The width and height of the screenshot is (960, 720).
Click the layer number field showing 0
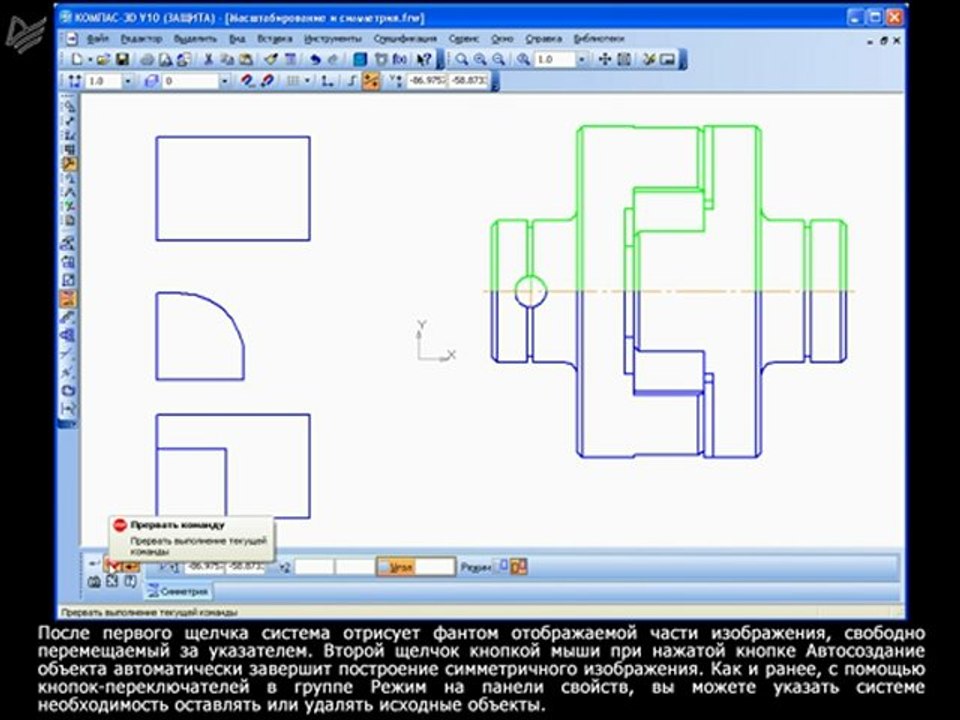click(190, 81)
